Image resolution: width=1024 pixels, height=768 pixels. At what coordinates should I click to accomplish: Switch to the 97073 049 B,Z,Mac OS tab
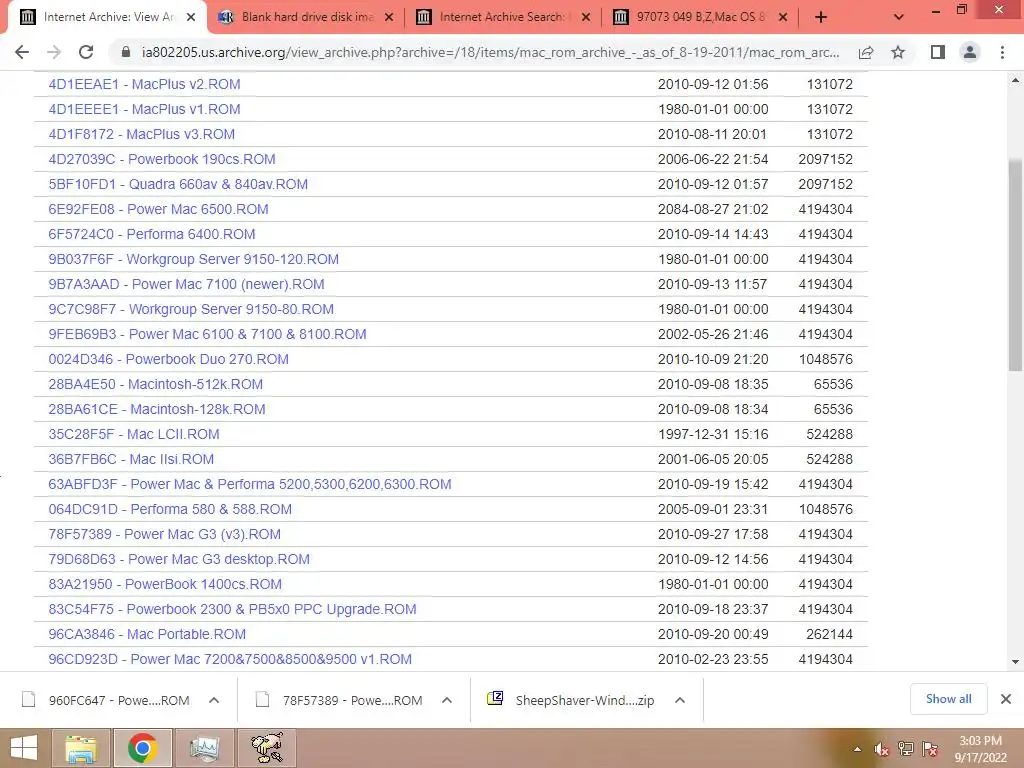pyautogui.click(x=701, y=17)
